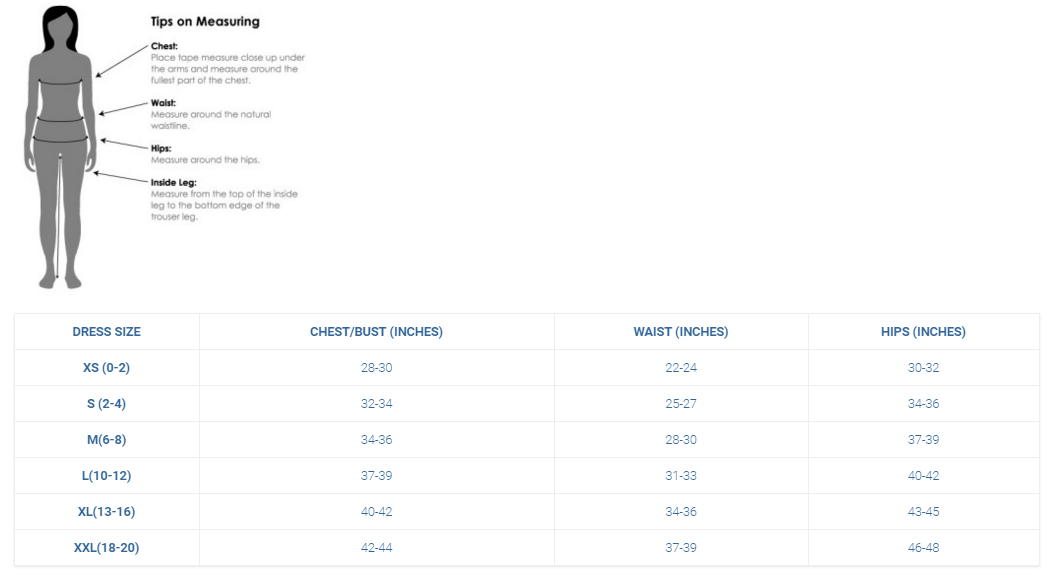
Task: Click the 28-30 chest value for XS
Action: 376,367
